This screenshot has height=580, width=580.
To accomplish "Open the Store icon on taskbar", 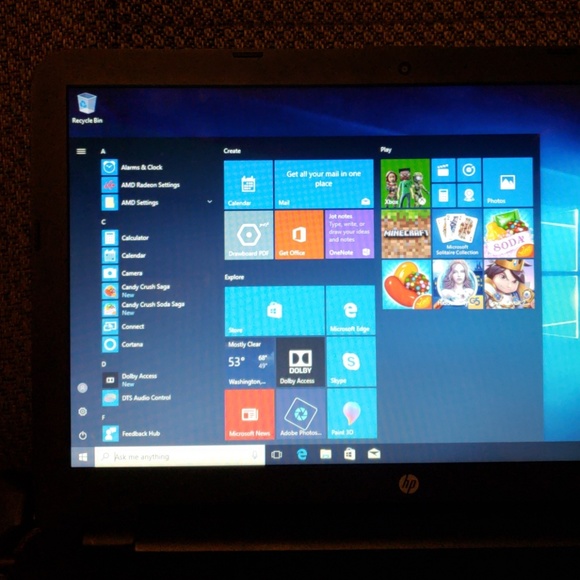I will pyautogui.click(x=350, y=454).
